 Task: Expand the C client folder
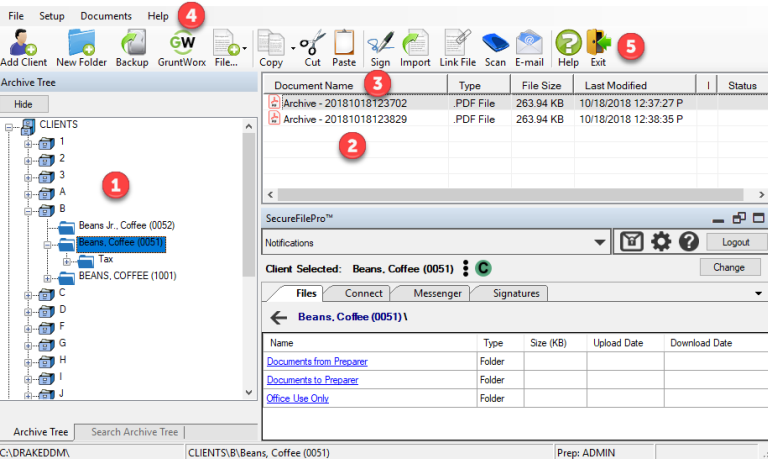click(29, 293)
